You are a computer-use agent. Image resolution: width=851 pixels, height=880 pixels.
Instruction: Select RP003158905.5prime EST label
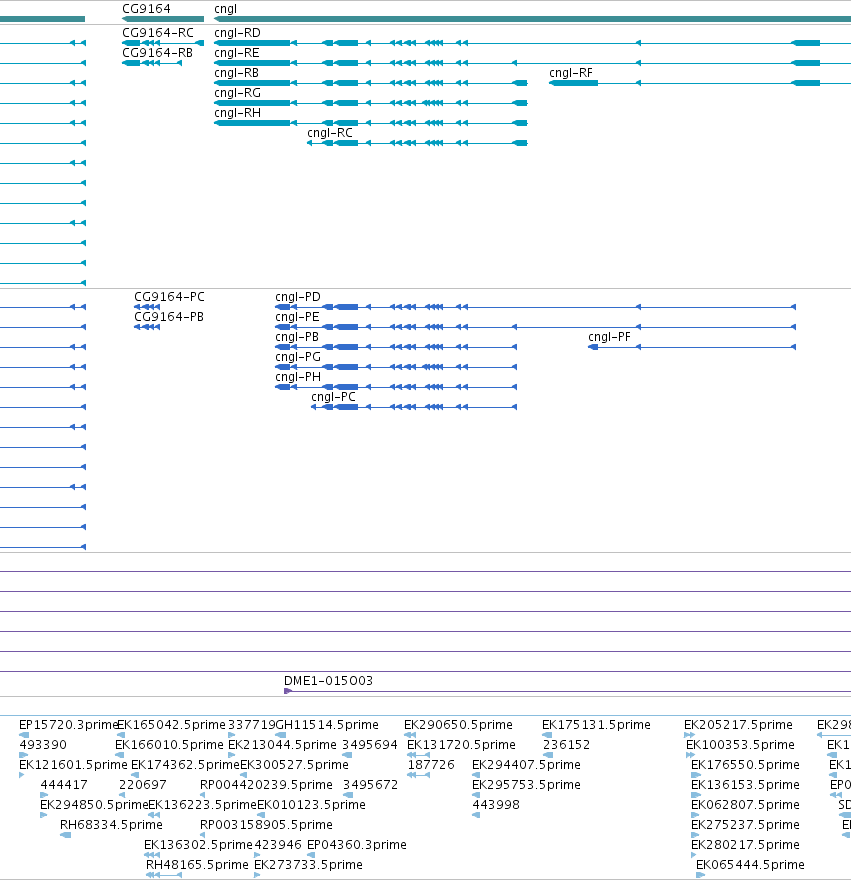[x=266, y=825]
